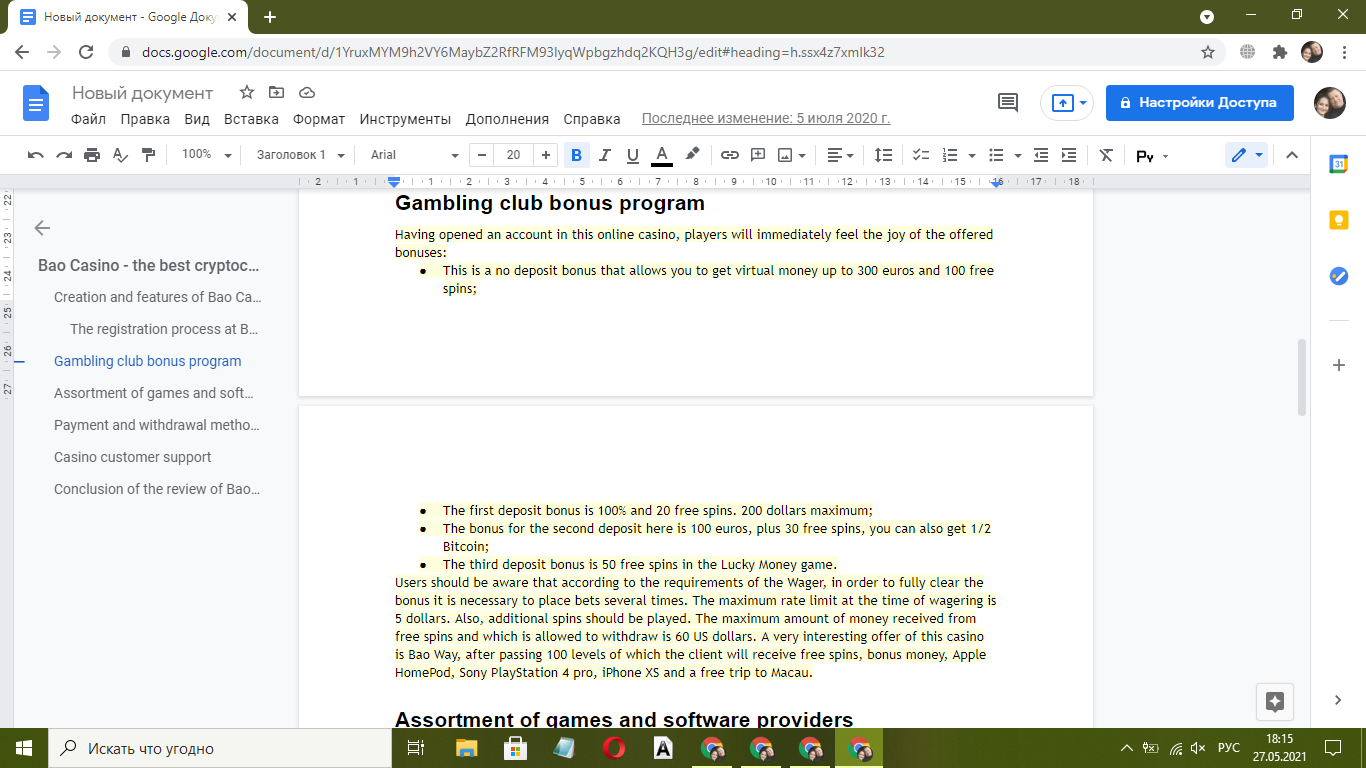Print the document via printer icon
The image size is (1366, 768).
point(92,155)
